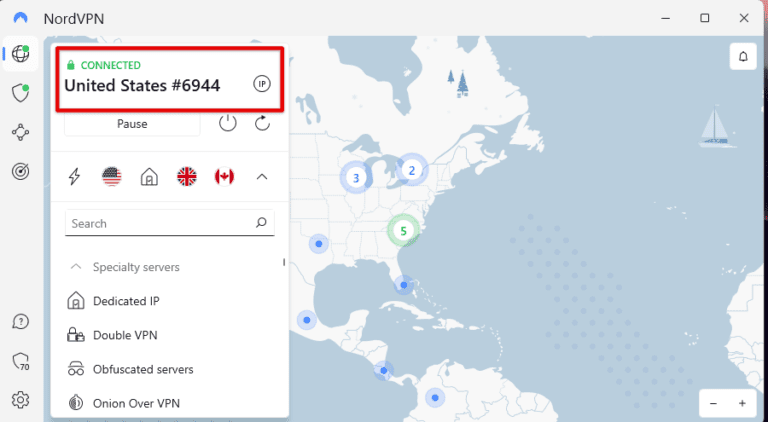Click the IP info icon
Screen dimensions: 768x422
(262, 84)
